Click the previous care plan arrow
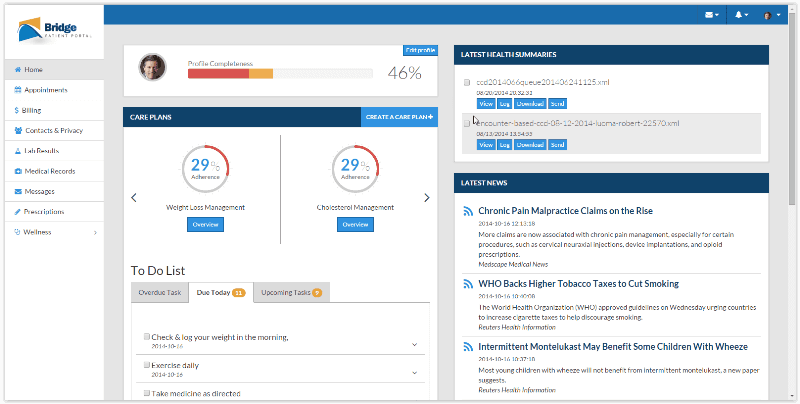800x404 pixels. point(134,197)
